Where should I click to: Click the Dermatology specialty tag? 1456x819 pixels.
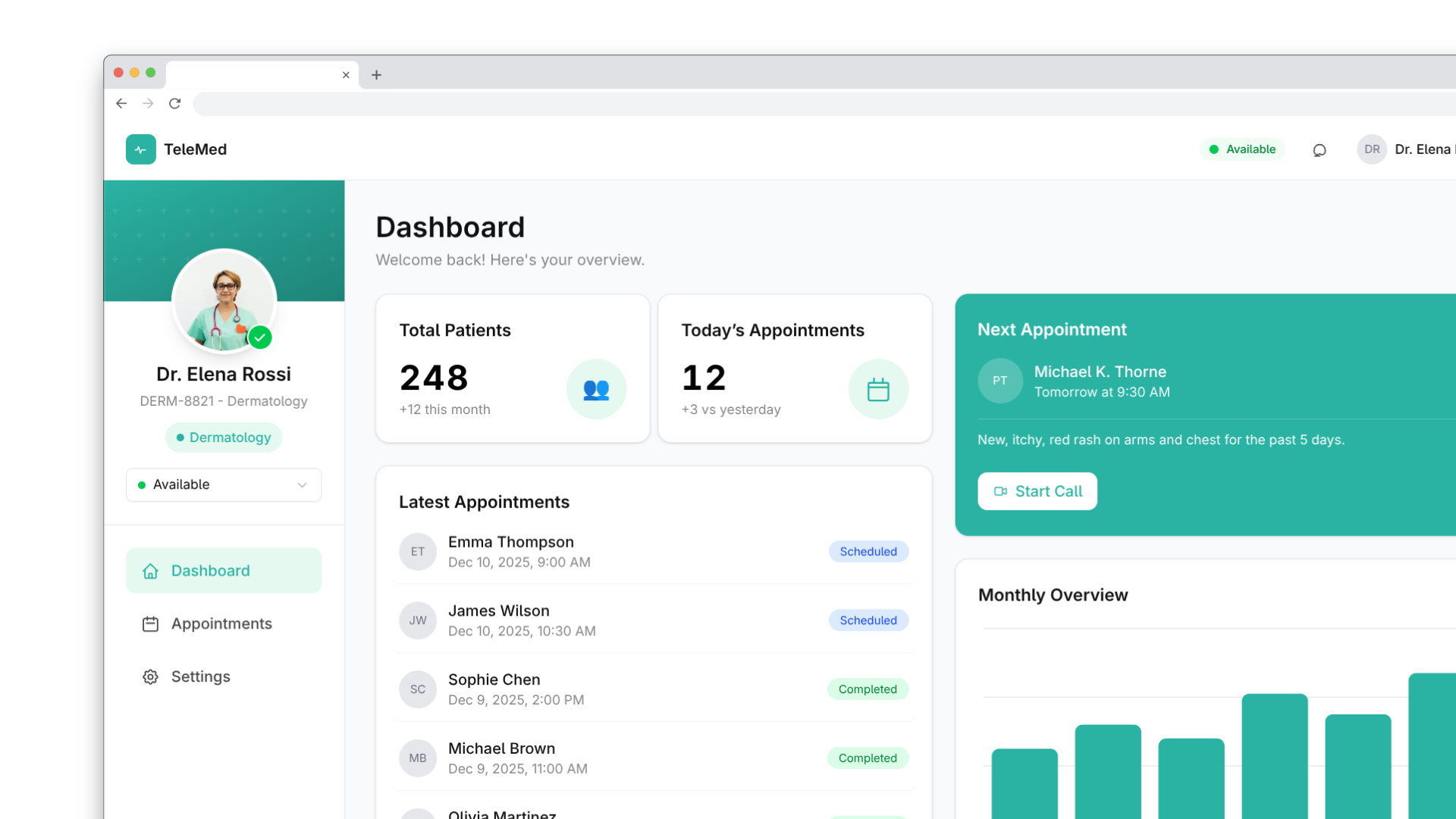click(x=224, y=438)
